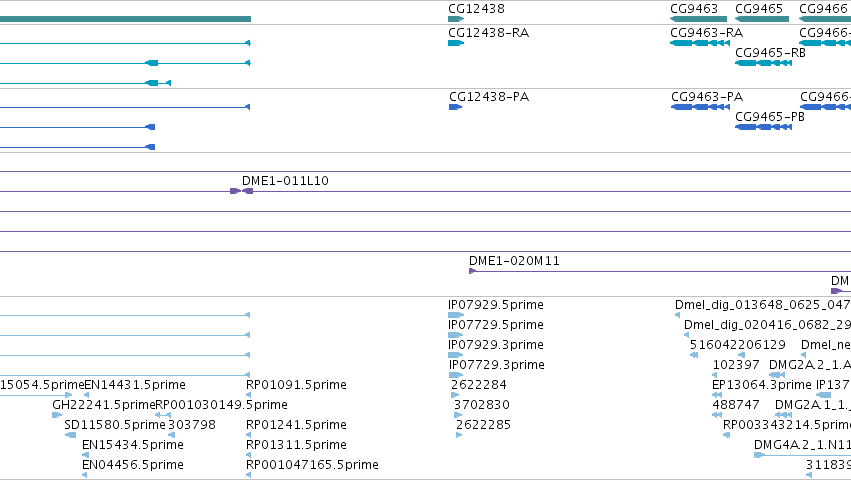Click the GH22241.5prime EST glyph

pyautogui.click(x=57, y=415)
